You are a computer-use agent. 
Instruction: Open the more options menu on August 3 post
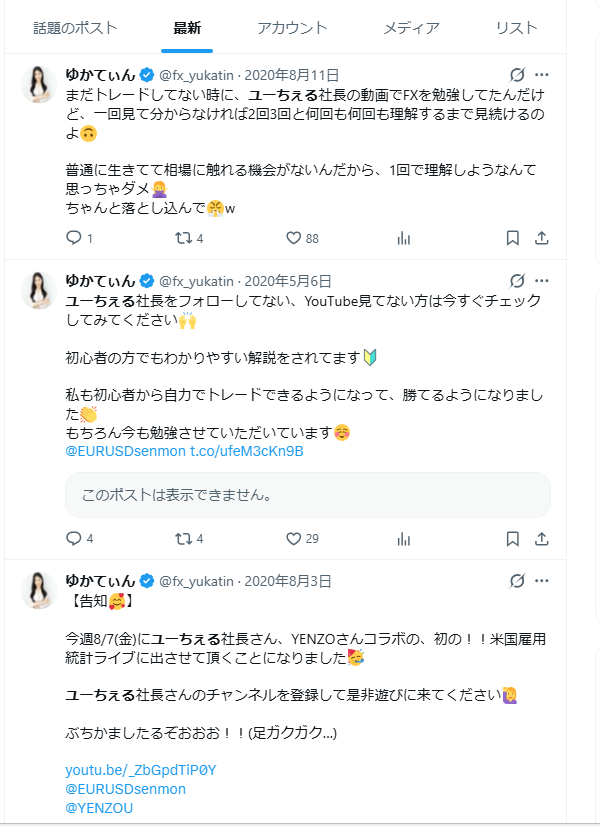click(x=544, y=580)
